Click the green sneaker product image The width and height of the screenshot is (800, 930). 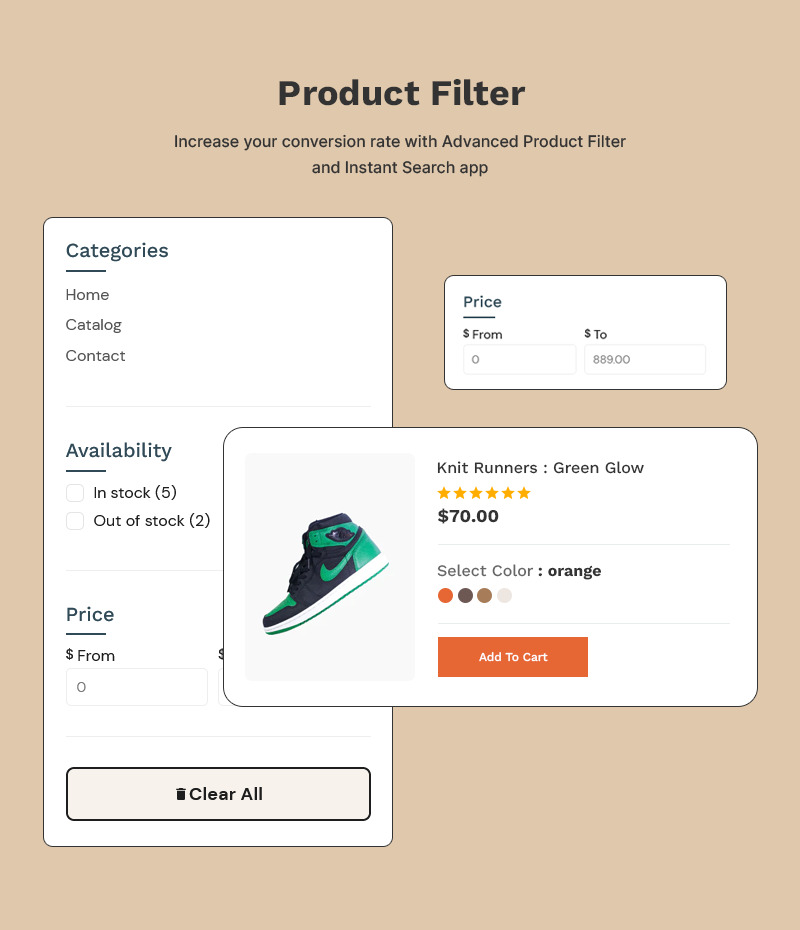coord(329,566)
